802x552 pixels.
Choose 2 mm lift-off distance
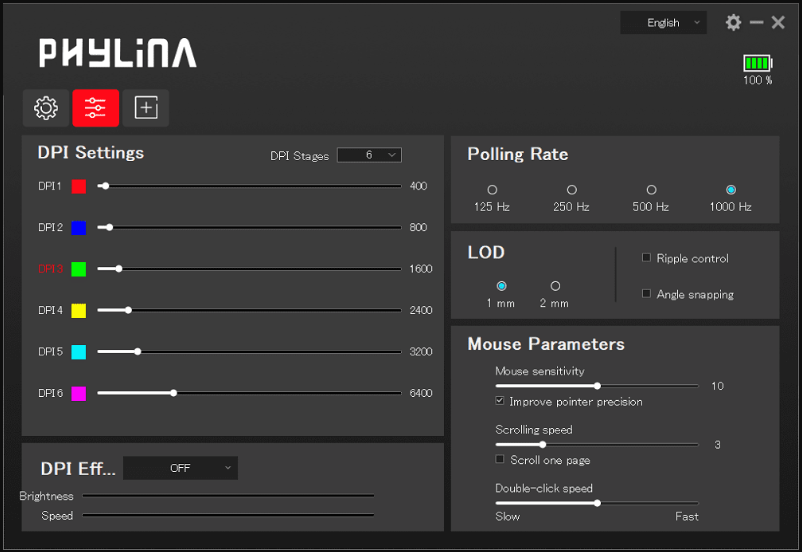tap(555, 286)
